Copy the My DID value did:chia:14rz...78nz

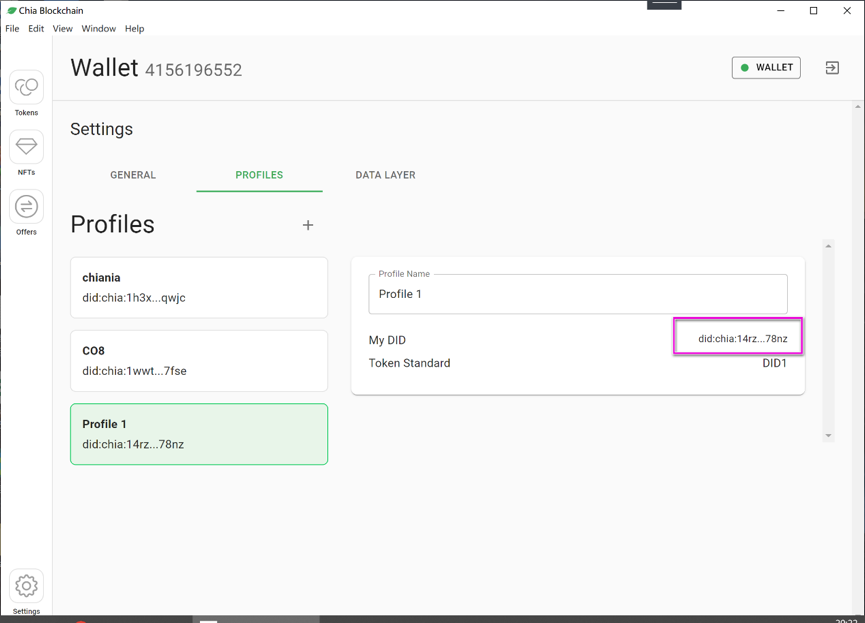pos(743,339)
